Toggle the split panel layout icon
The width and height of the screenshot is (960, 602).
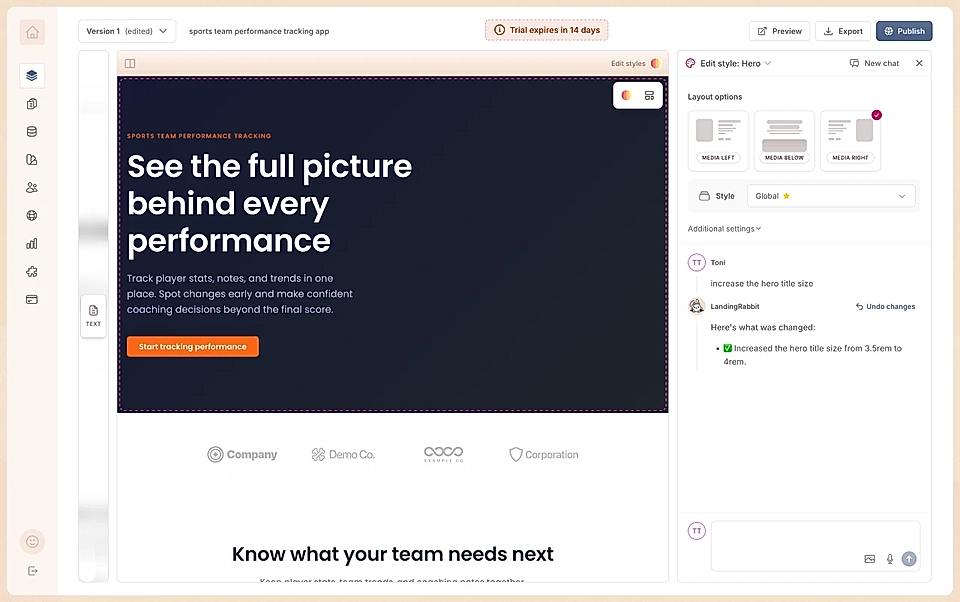130,63
